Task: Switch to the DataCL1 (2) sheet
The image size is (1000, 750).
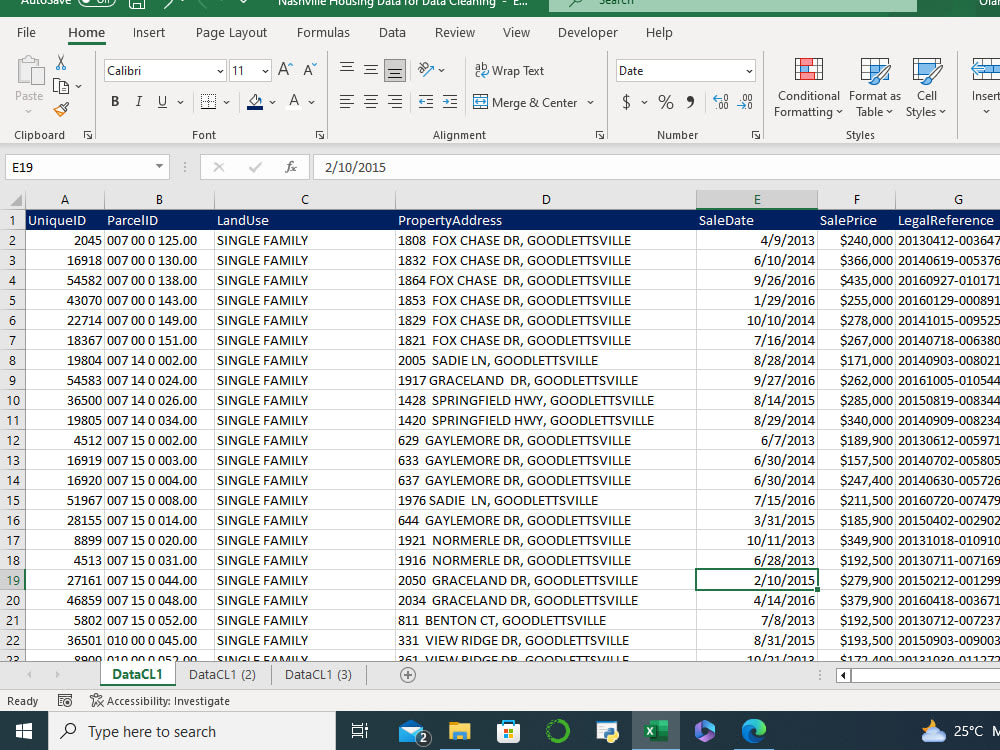Action: pyautogui.click(x=222, y=675)
